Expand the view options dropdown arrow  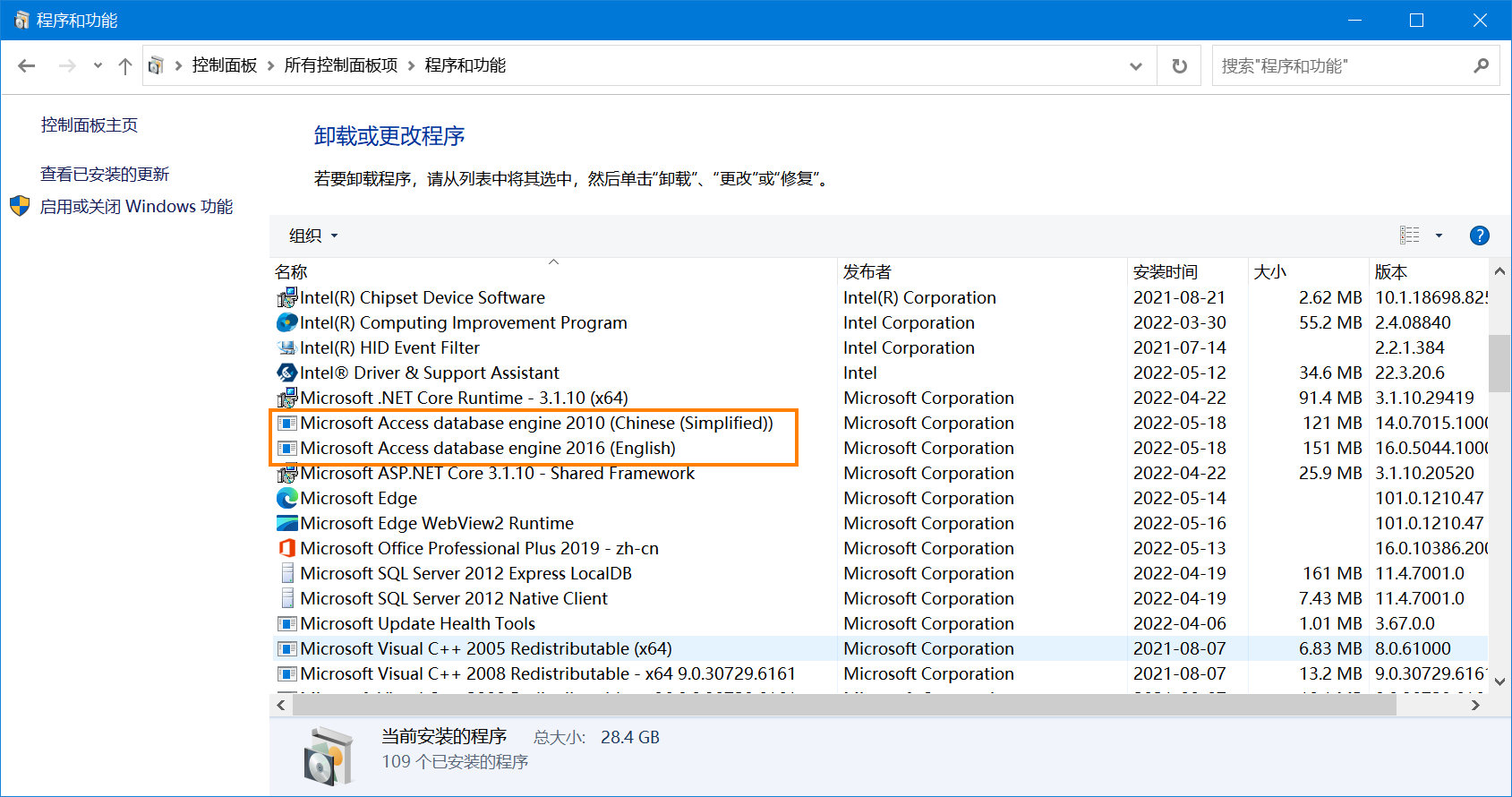[1439, 236]
